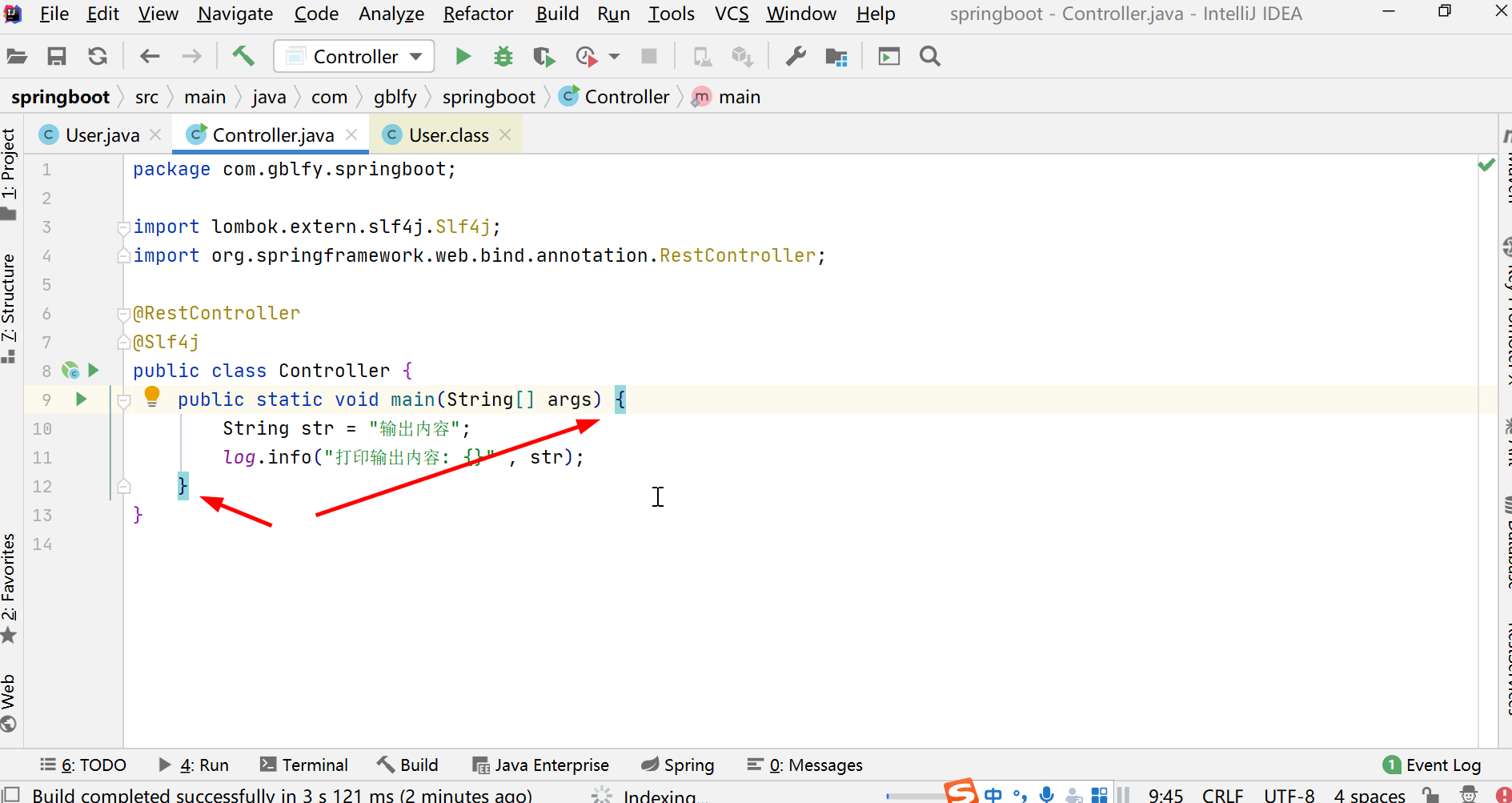This screenshot has height=803, width=1512.
Task: Click springboot root in breadcrumb
Action: (x=60, y=97)
